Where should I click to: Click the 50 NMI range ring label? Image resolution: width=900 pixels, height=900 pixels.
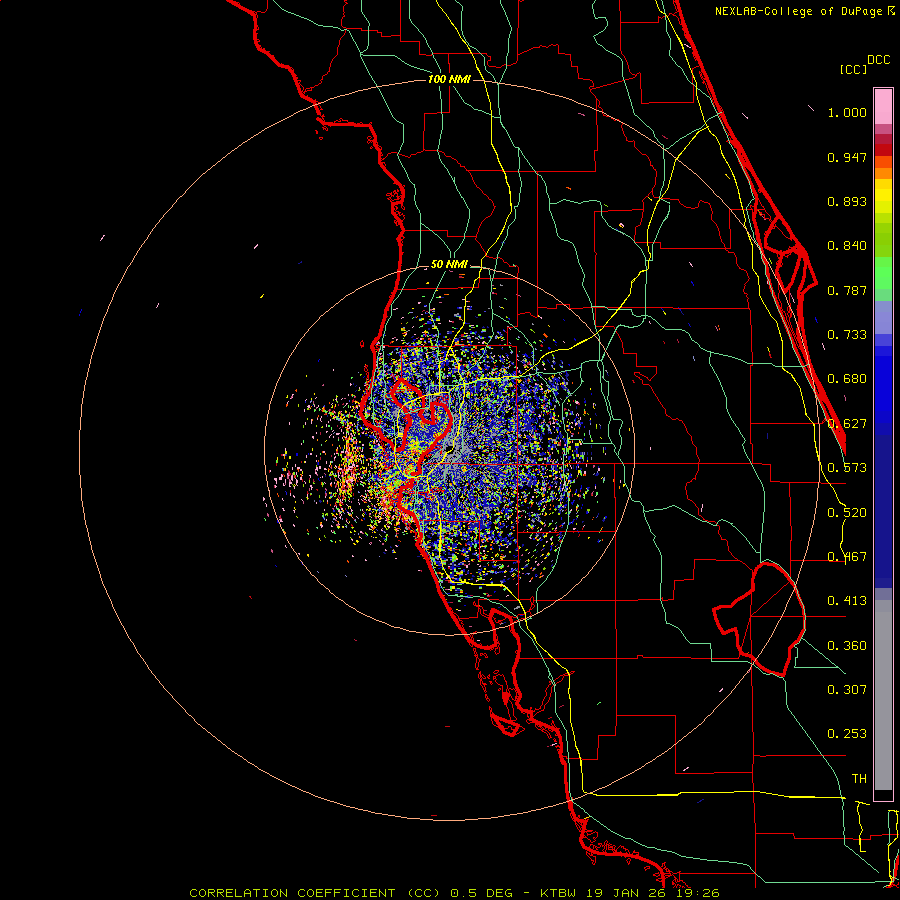coord(449,265)
